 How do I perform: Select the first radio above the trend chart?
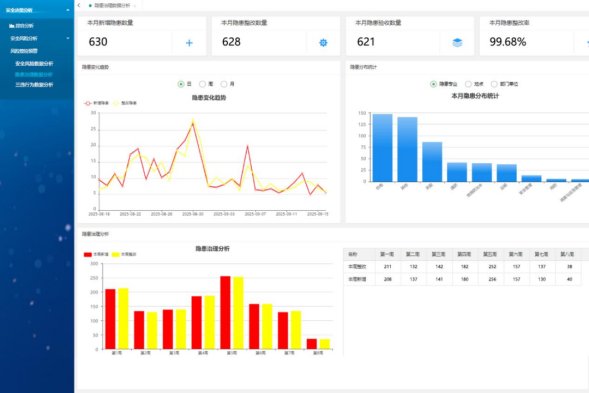coord(181,84)
